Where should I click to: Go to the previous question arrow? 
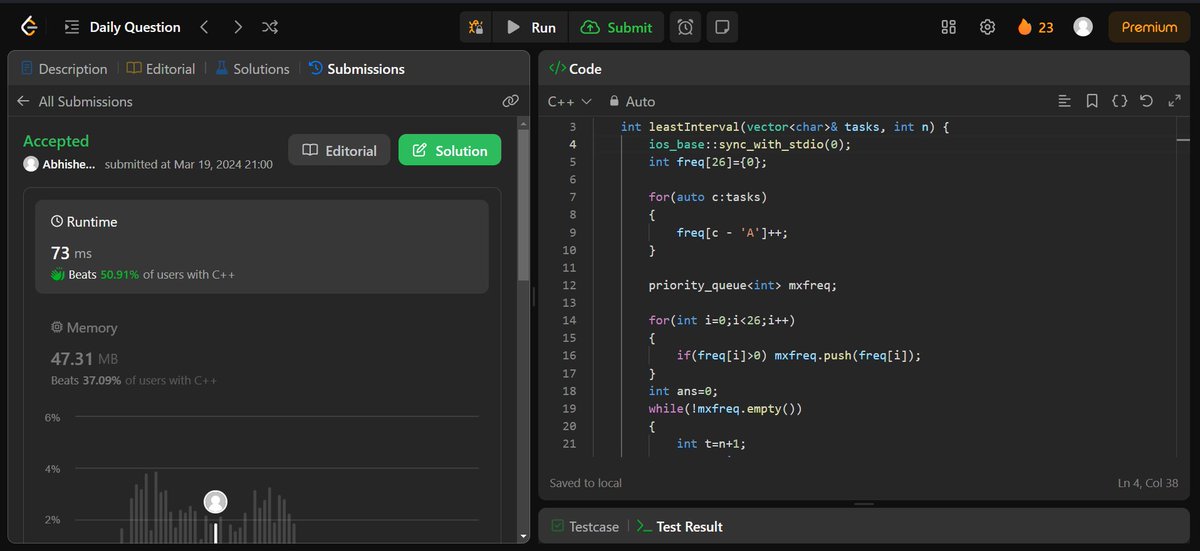coord(204,27)
